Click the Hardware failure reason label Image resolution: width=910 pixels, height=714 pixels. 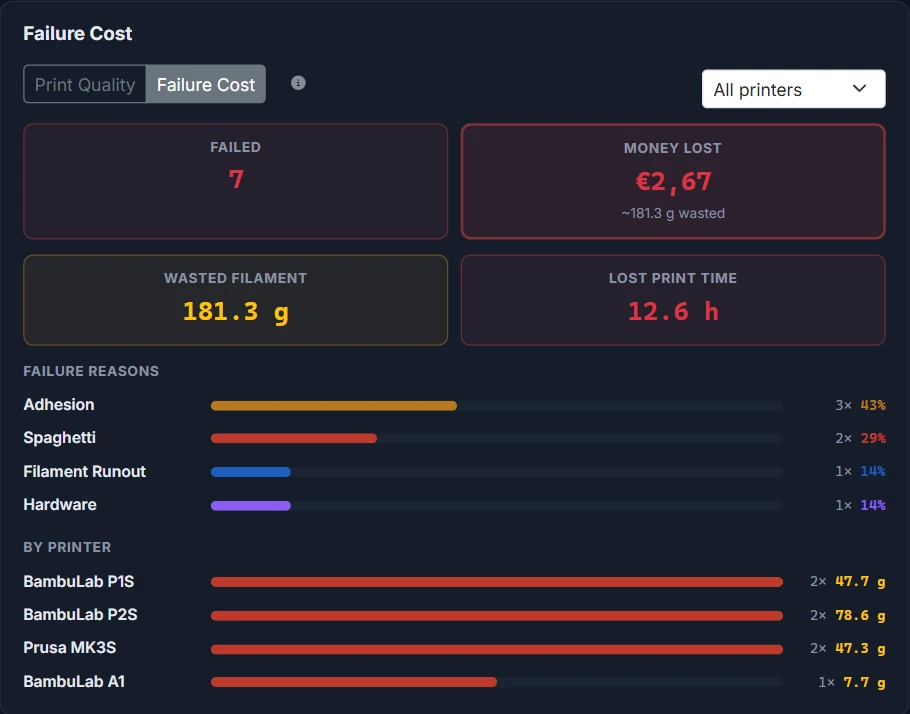(60, 504)
